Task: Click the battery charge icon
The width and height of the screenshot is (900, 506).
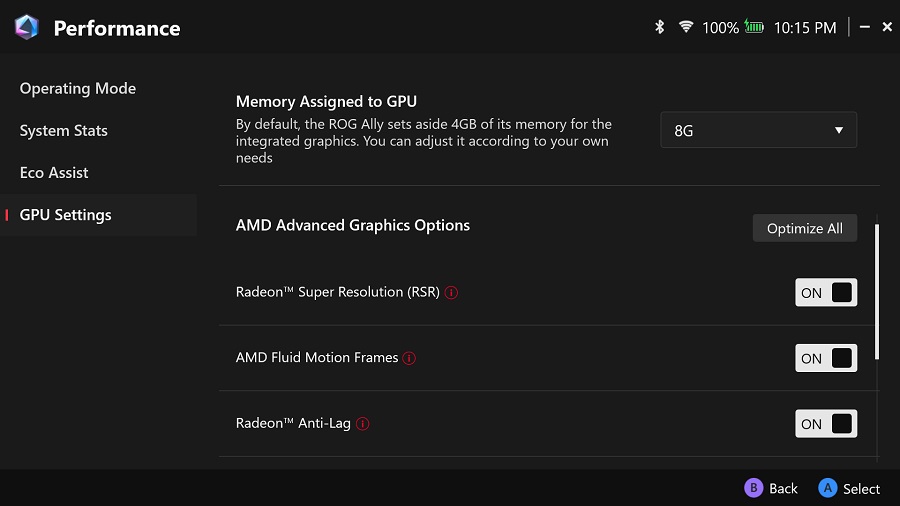Action: click(754, 27)
